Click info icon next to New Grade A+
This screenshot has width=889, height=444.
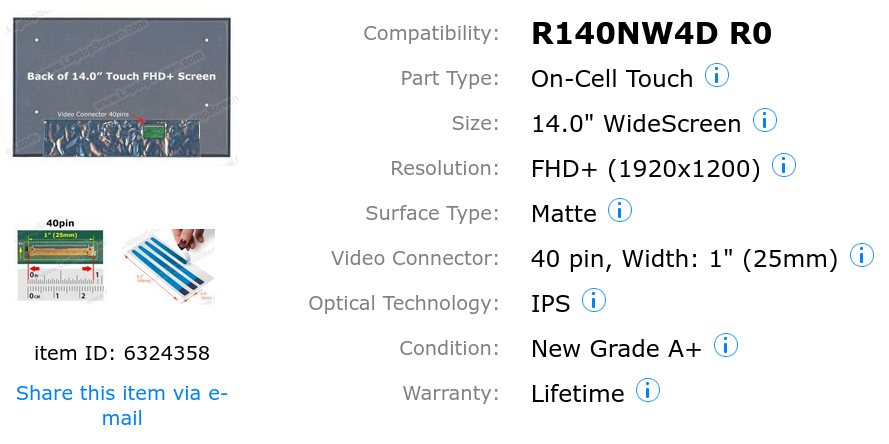[x=726, y=346]
